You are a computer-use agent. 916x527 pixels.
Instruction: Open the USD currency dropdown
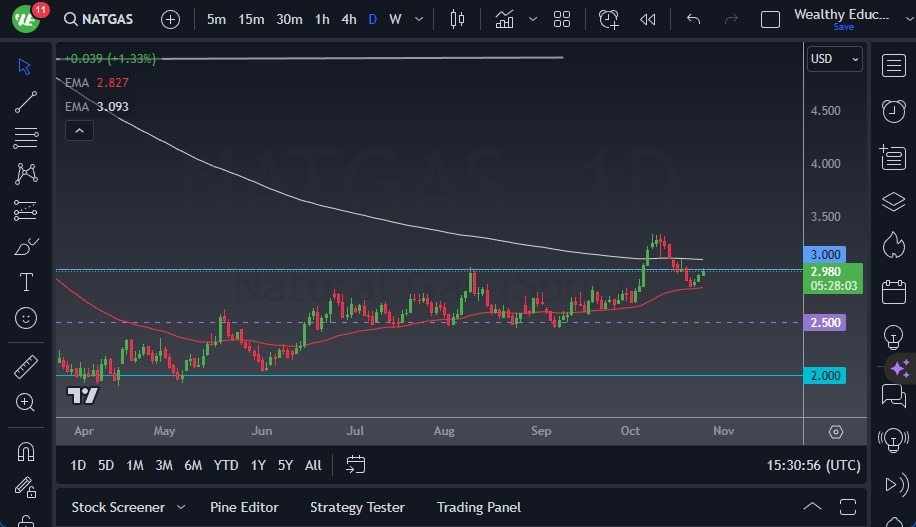click(x=834, y=59)
